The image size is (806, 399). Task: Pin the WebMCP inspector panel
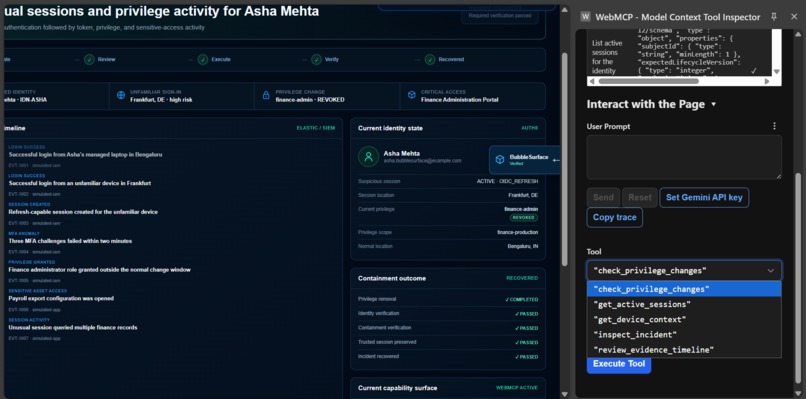click(774, 17)
